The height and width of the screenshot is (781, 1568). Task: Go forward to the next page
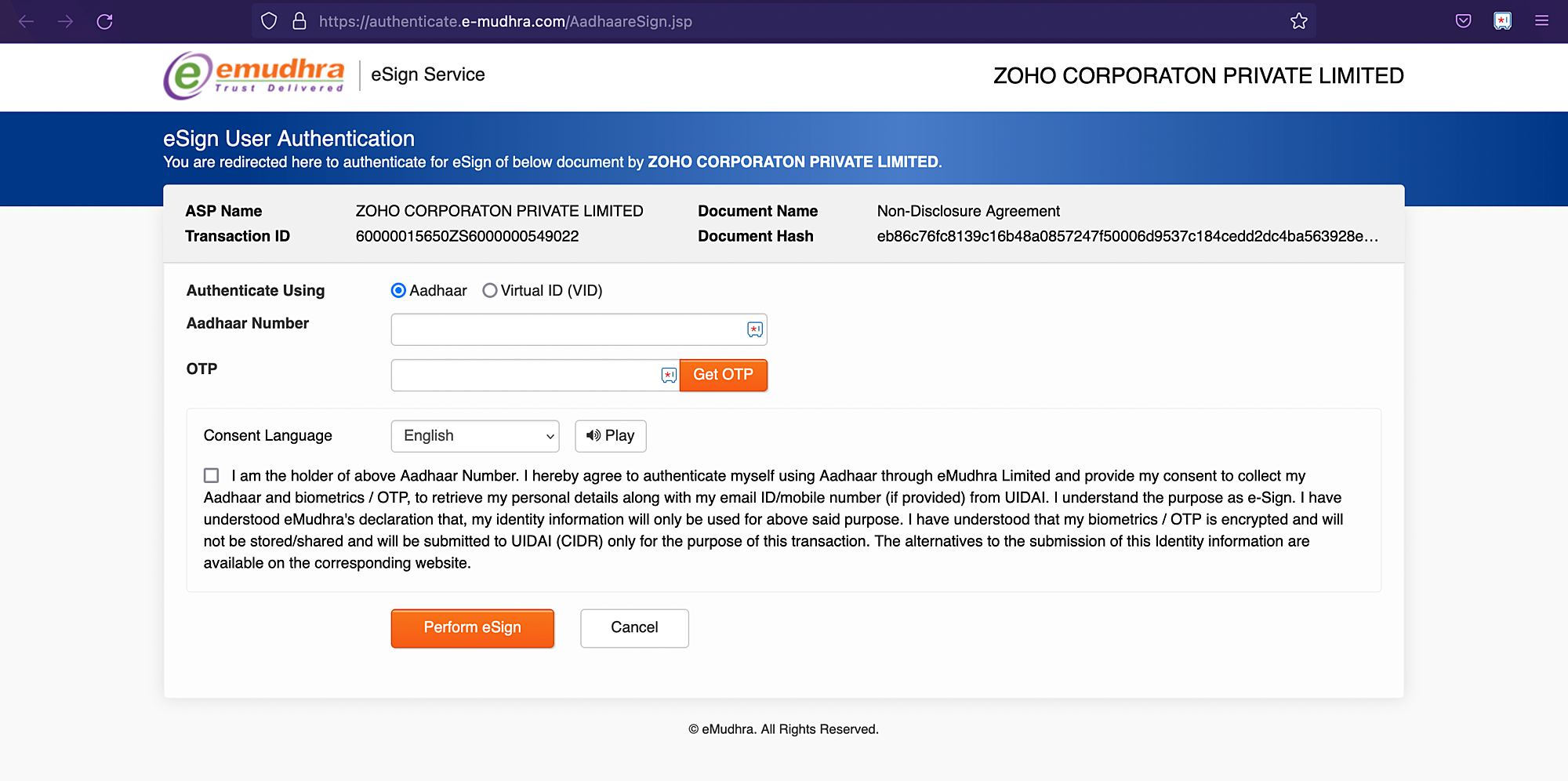pyautogui.click(x=65, y=21)
